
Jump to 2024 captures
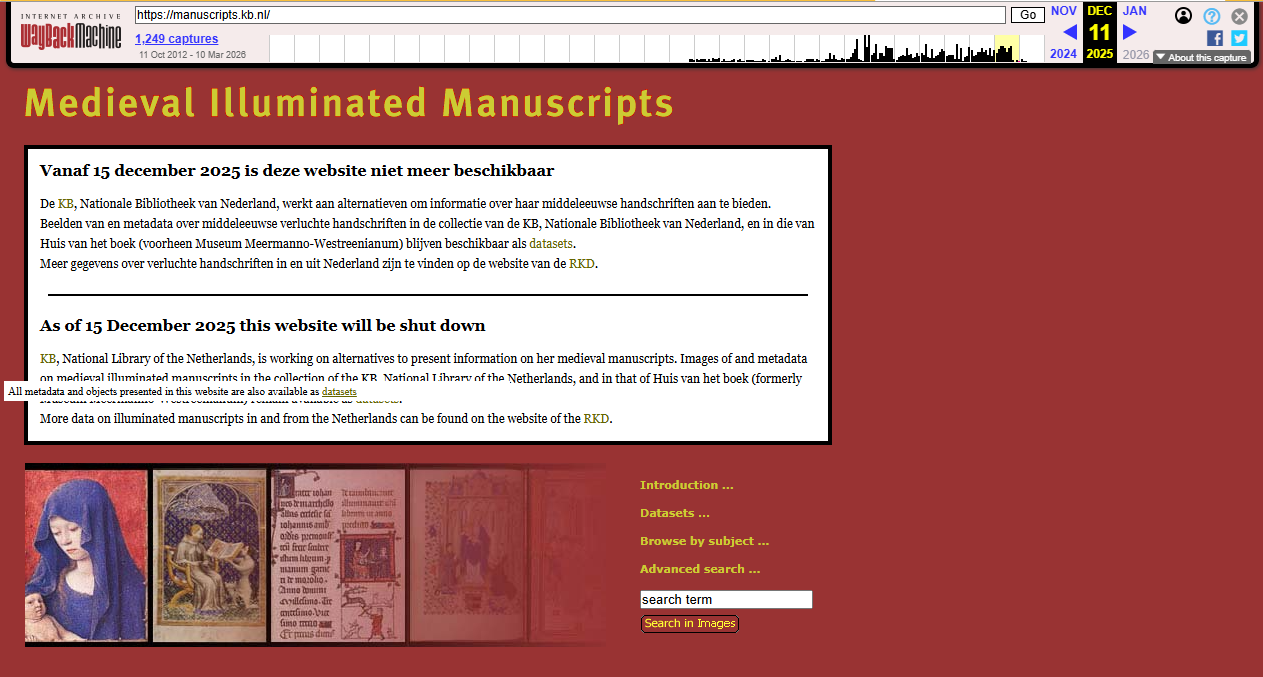click(x=1064, y=54)
